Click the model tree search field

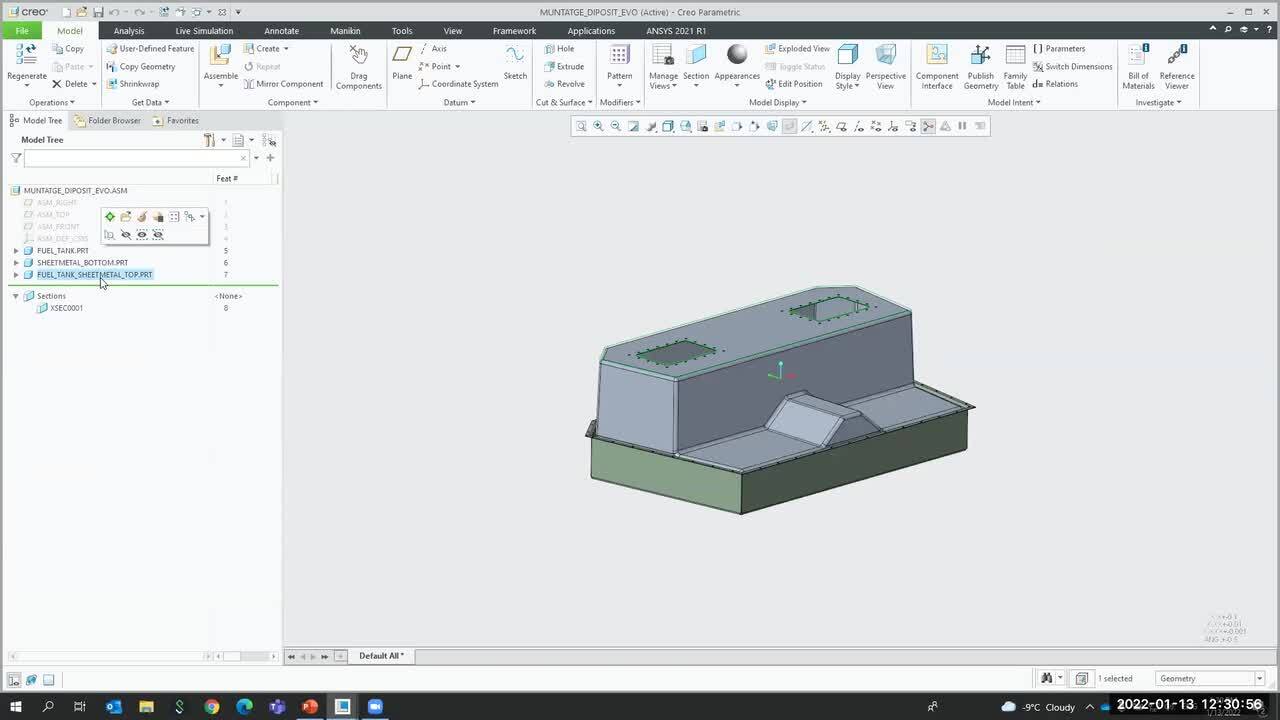pos(132,158)
